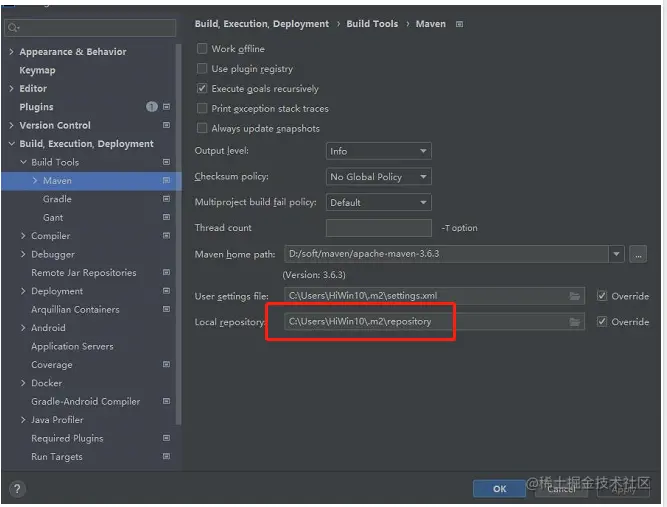
Task: Enable Print exception stack traces
Action: click(202, 108)
